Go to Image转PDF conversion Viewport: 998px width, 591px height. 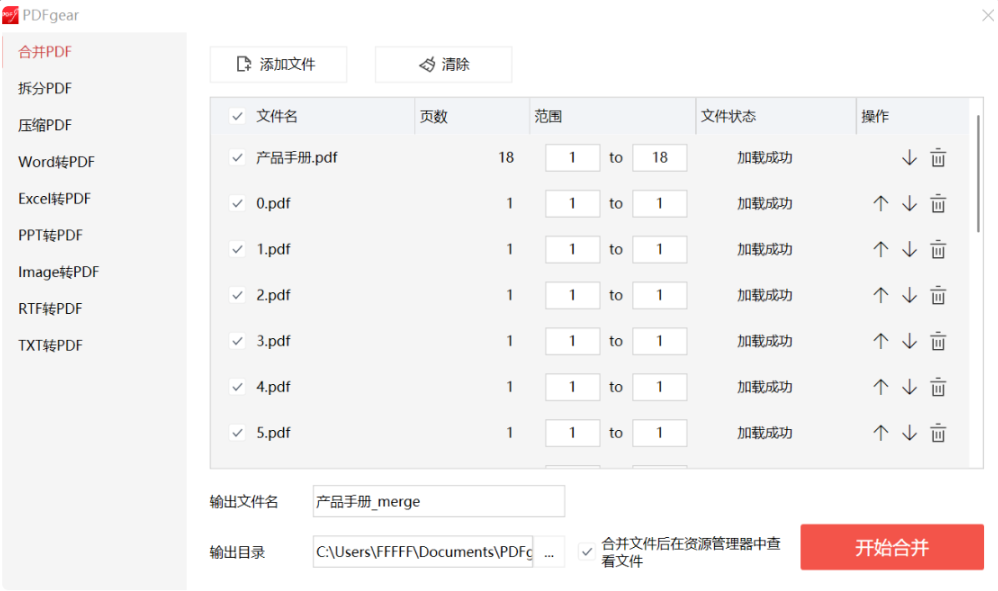59,272
